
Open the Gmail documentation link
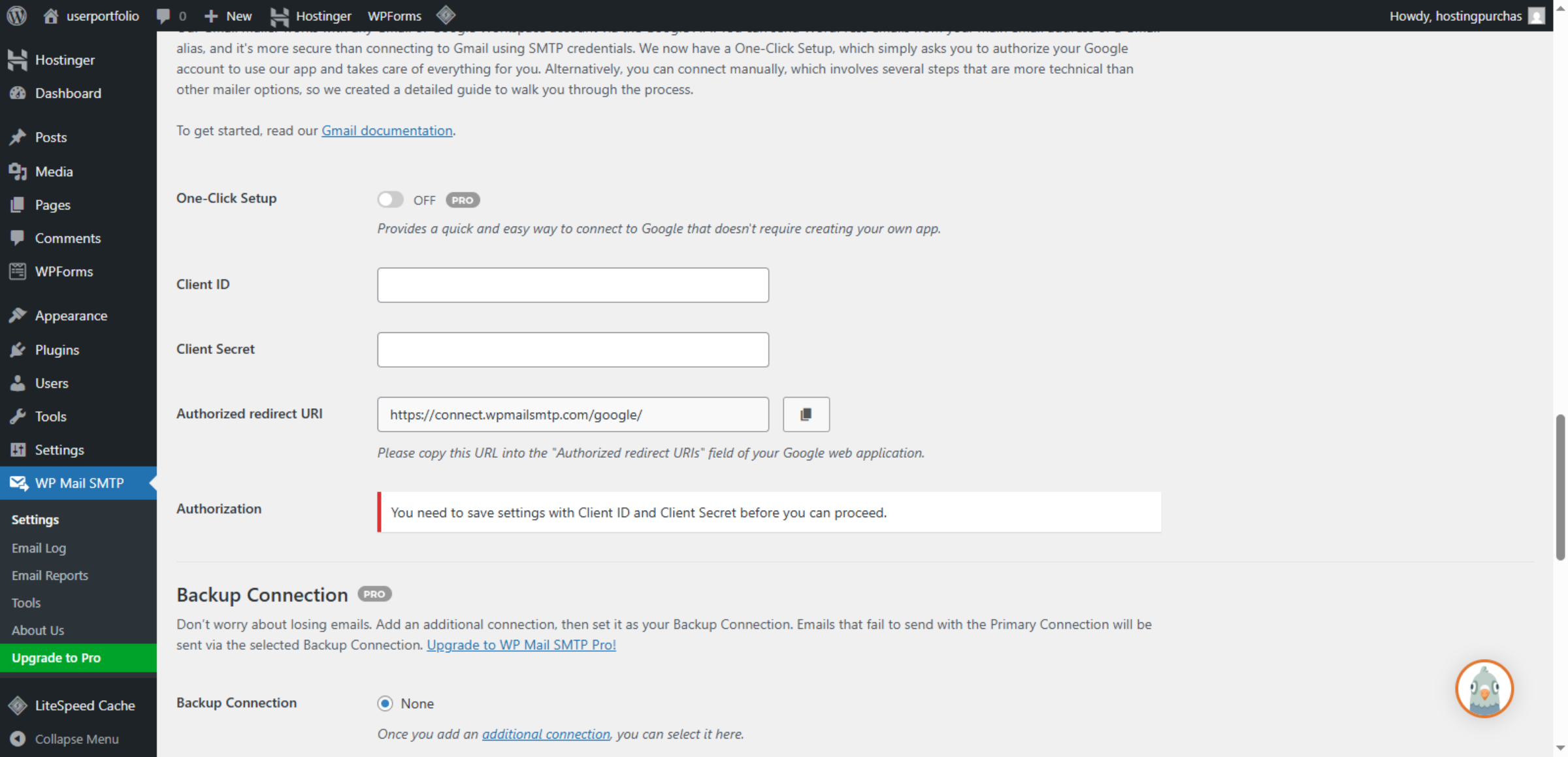click(x=387, y=130)
